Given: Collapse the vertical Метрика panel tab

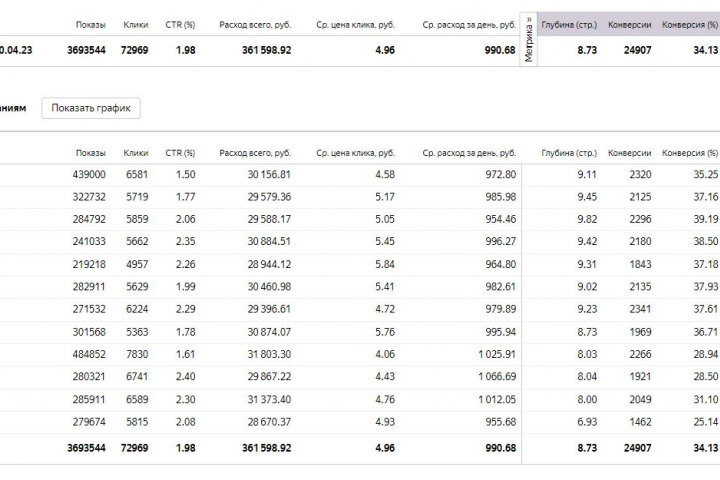Looking at the screenshot, I should (x=529, y=40).
